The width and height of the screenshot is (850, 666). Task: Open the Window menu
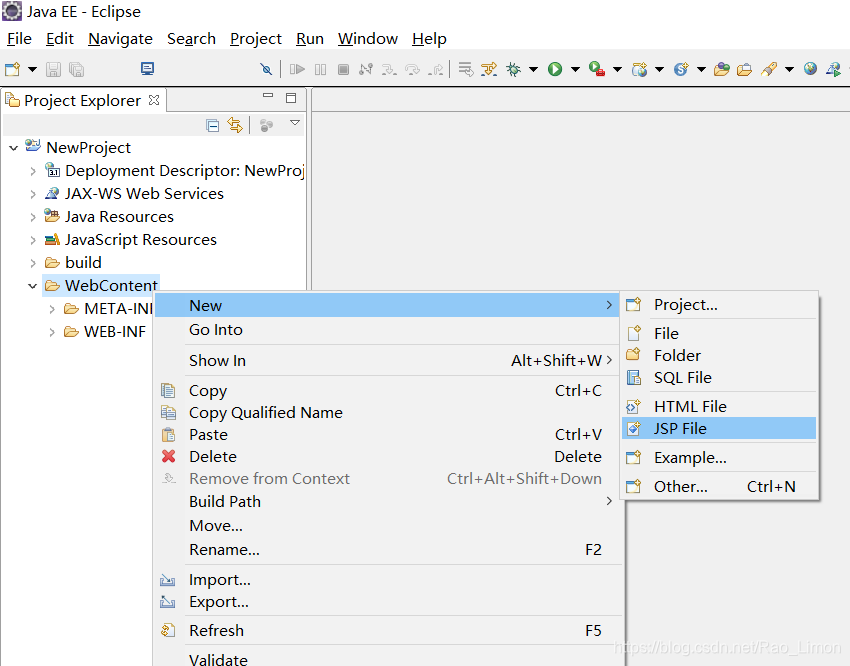coord(368,39)
